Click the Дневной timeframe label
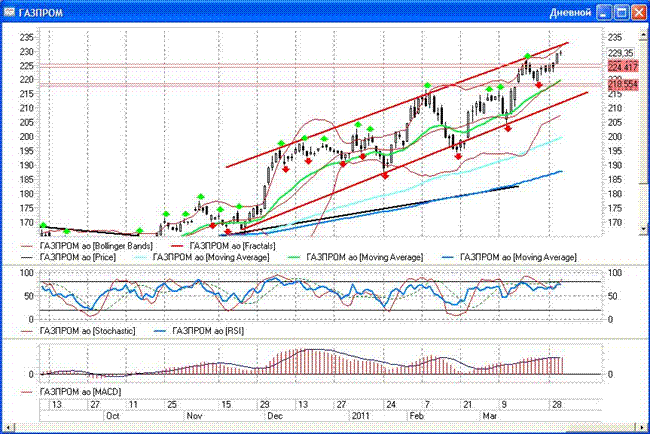Image resolution: width=650 pixels, height=434 pixels. [570, 12]
